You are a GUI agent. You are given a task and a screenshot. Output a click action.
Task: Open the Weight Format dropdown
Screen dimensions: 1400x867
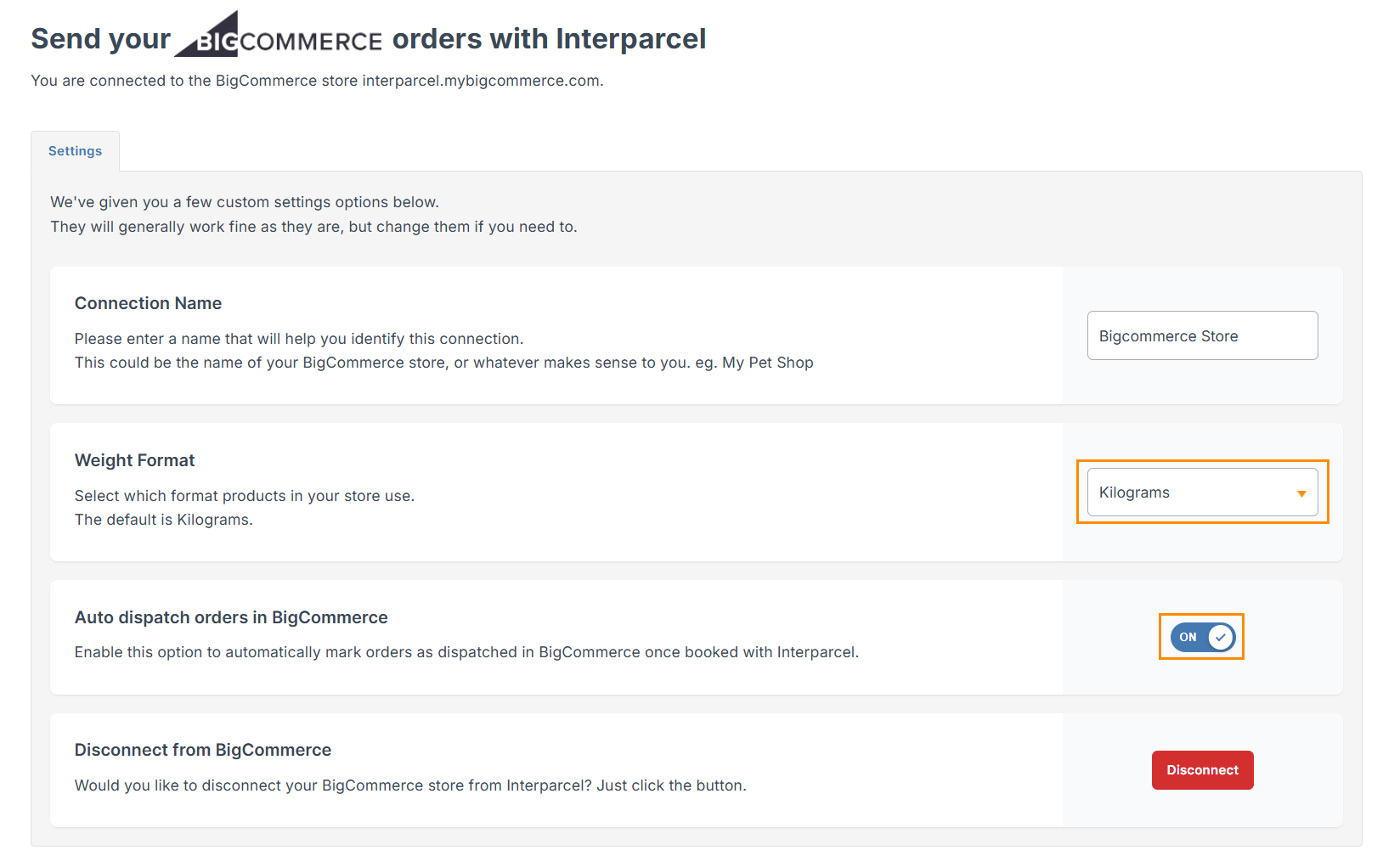pos(1202,493)
